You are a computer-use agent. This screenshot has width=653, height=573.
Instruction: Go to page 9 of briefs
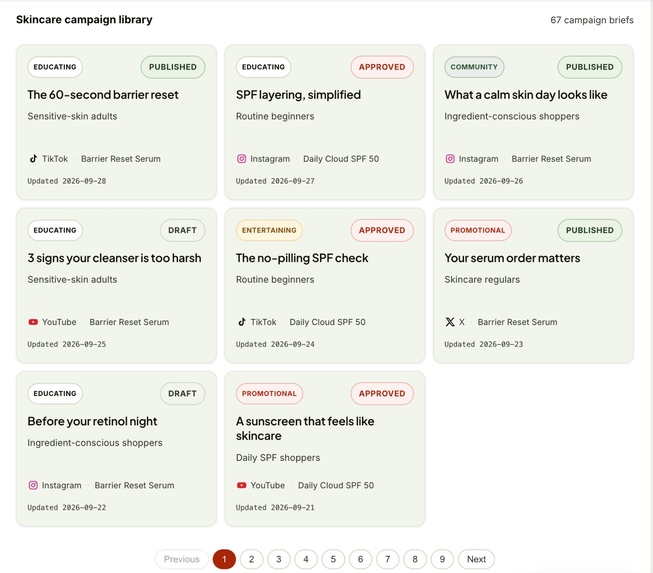tap(442, 559)
